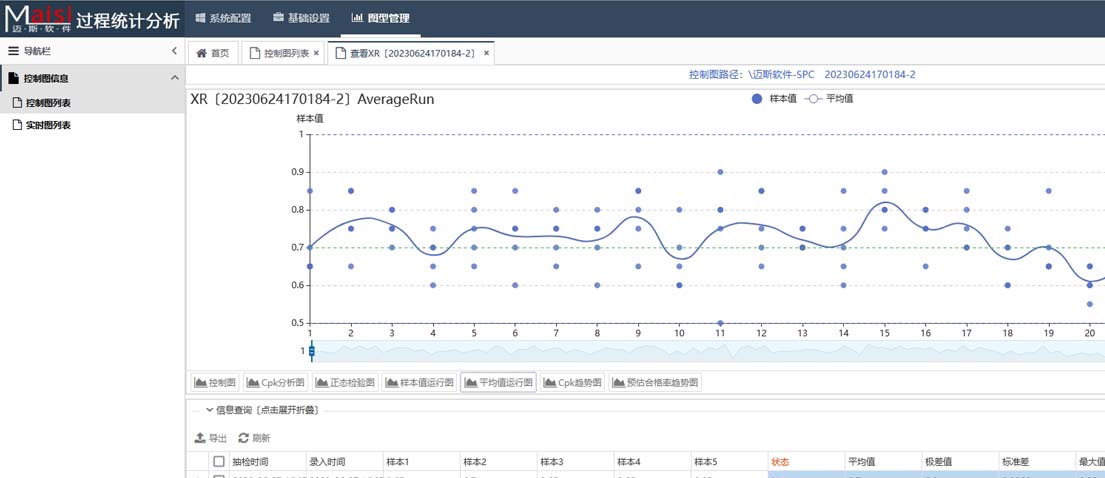1105x478 pixels.
Task: Open the 基础设置 menu
Action: point(301,18)
